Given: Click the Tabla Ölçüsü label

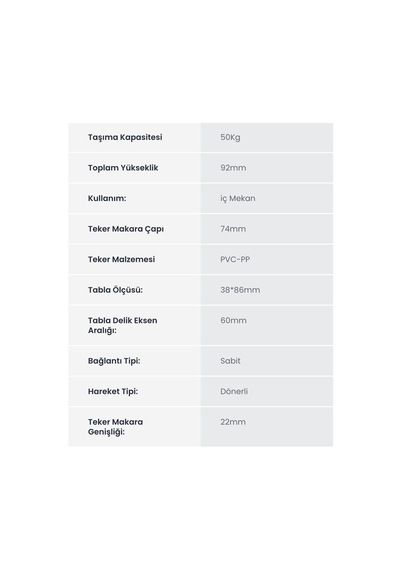Looking at the screenshot, I should pyautogui.click(x=115, y=290).
